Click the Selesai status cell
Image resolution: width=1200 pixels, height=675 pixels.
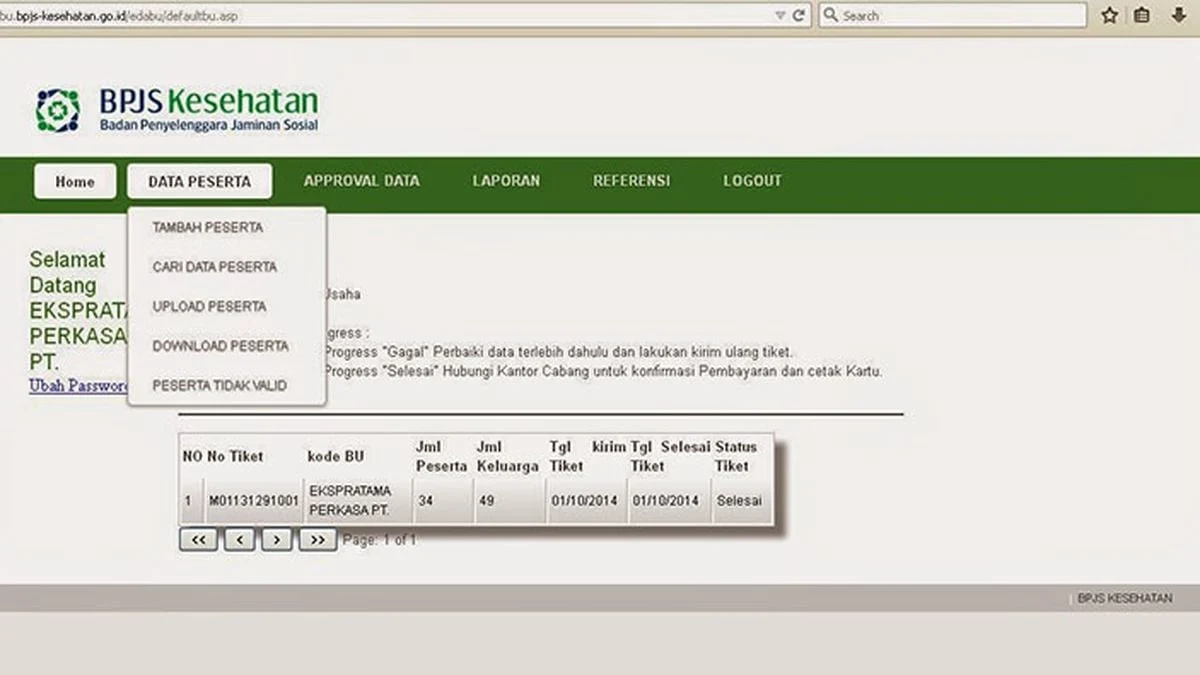(738, 500)
